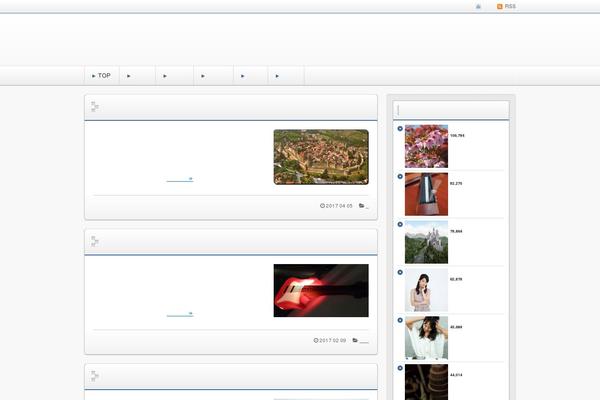
Task: Follow the read-more link in red guitar post
Action: (x=180, y=314)
